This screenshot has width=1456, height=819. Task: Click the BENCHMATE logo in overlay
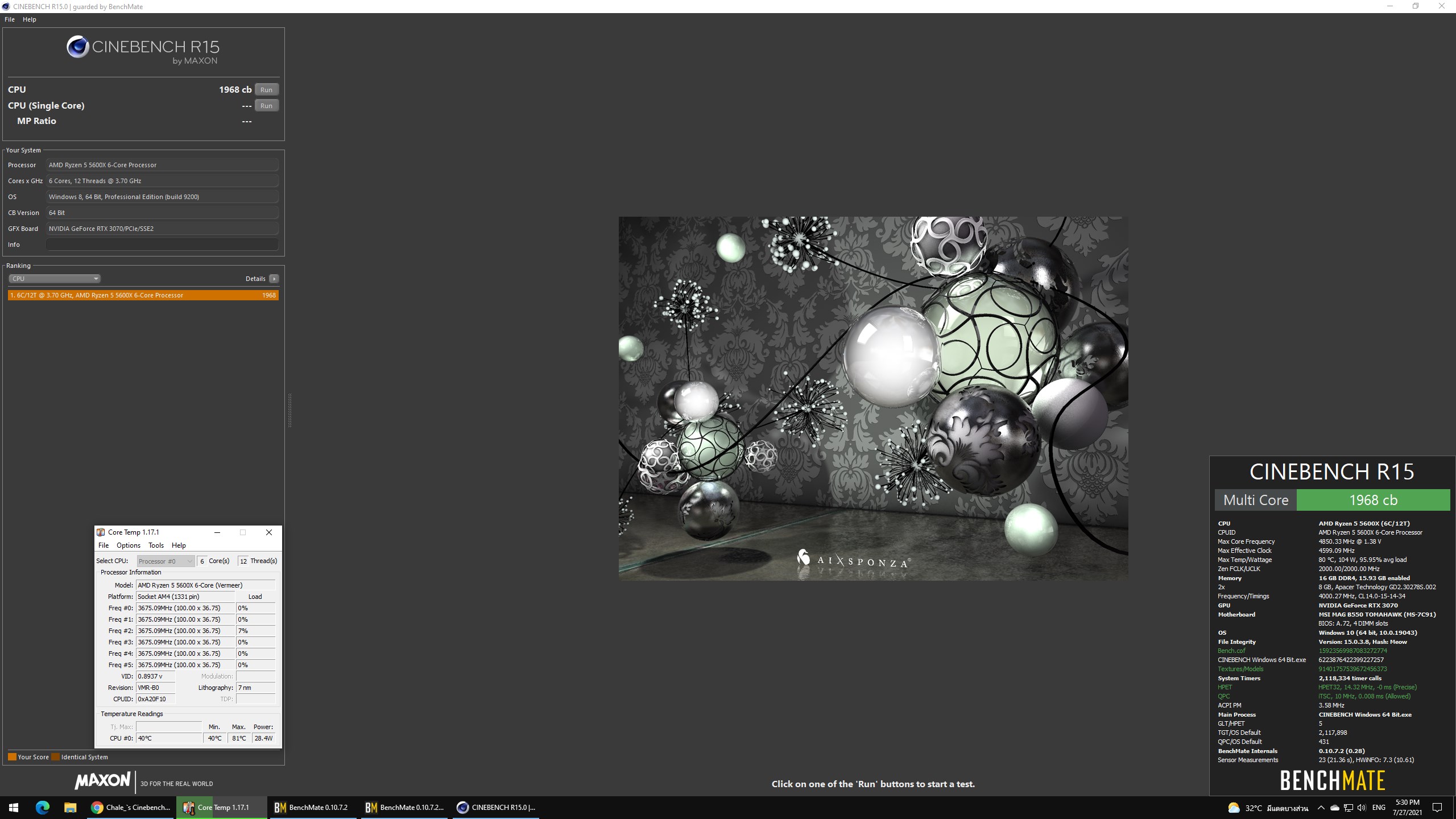click(x=1332, y=780)
